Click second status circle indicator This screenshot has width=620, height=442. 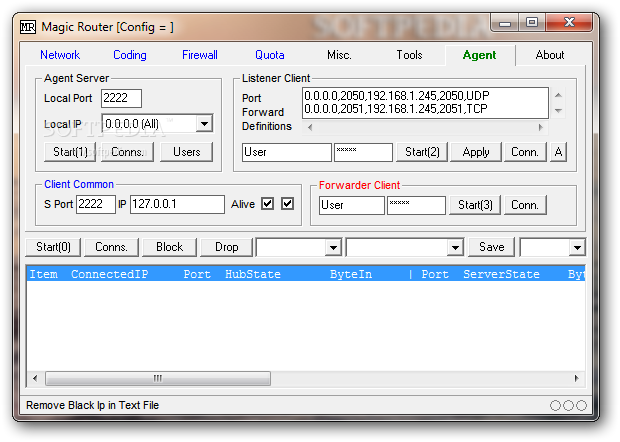coord(568,405)
